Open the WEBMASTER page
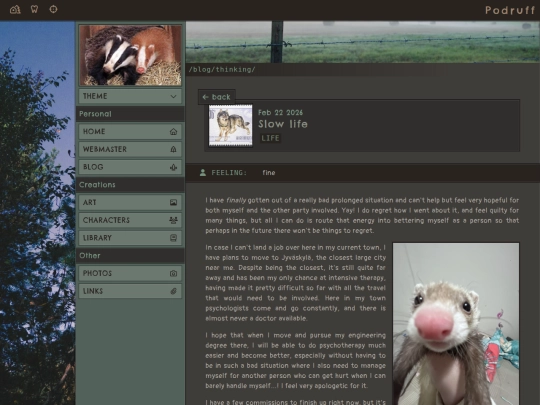The image size is (540, 405). [130, 149]
